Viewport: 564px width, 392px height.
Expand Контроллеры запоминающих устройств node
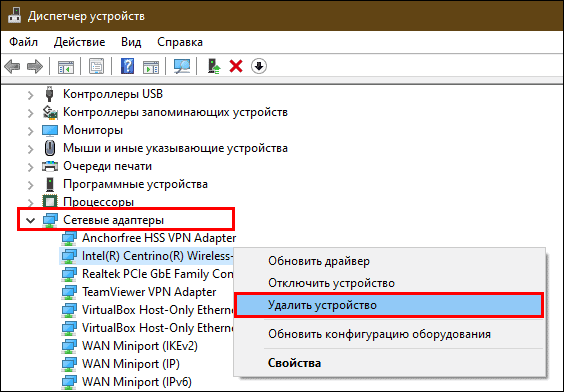point(31,113)
